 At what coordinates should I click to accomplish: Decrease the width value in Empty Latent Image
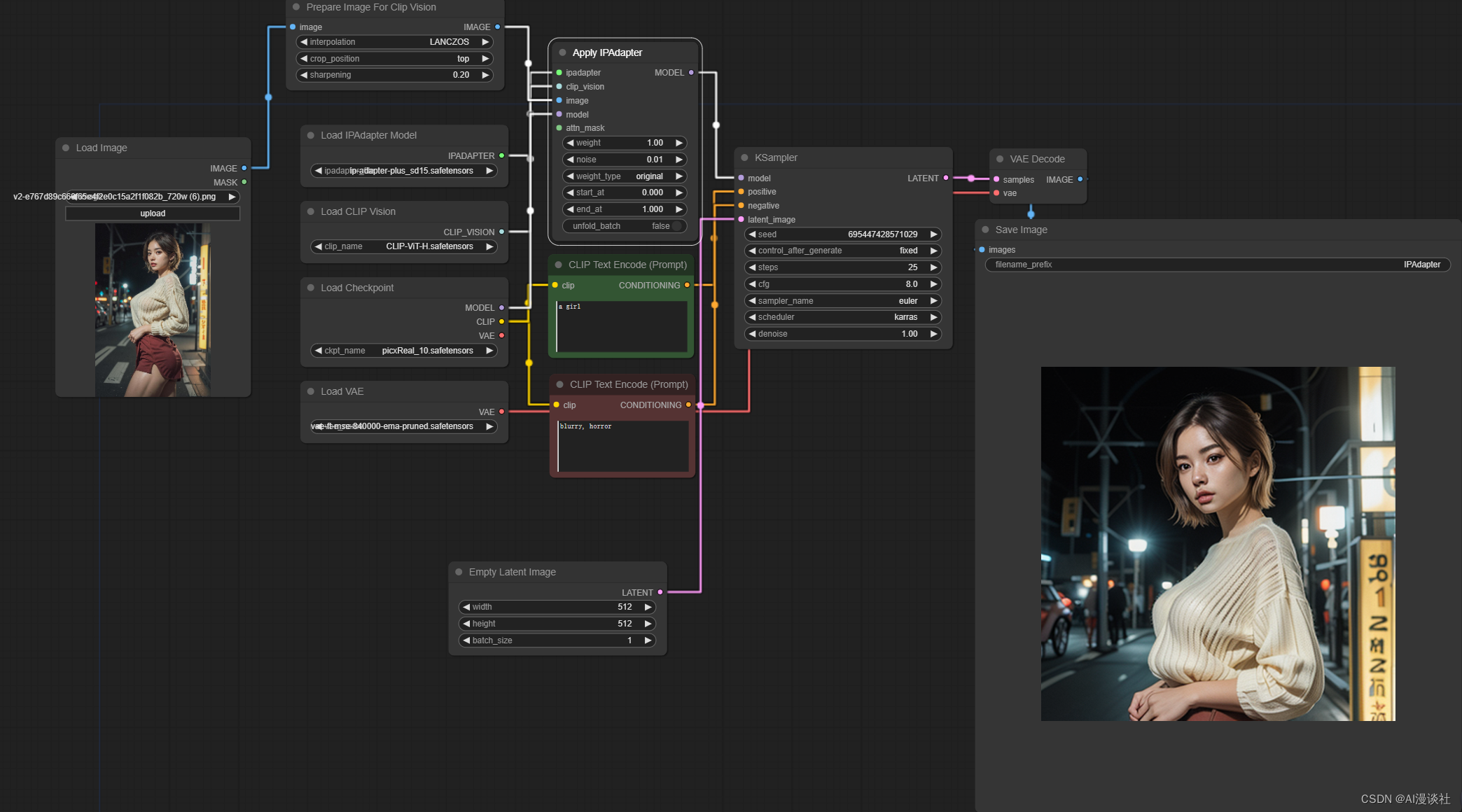[466, 607]
